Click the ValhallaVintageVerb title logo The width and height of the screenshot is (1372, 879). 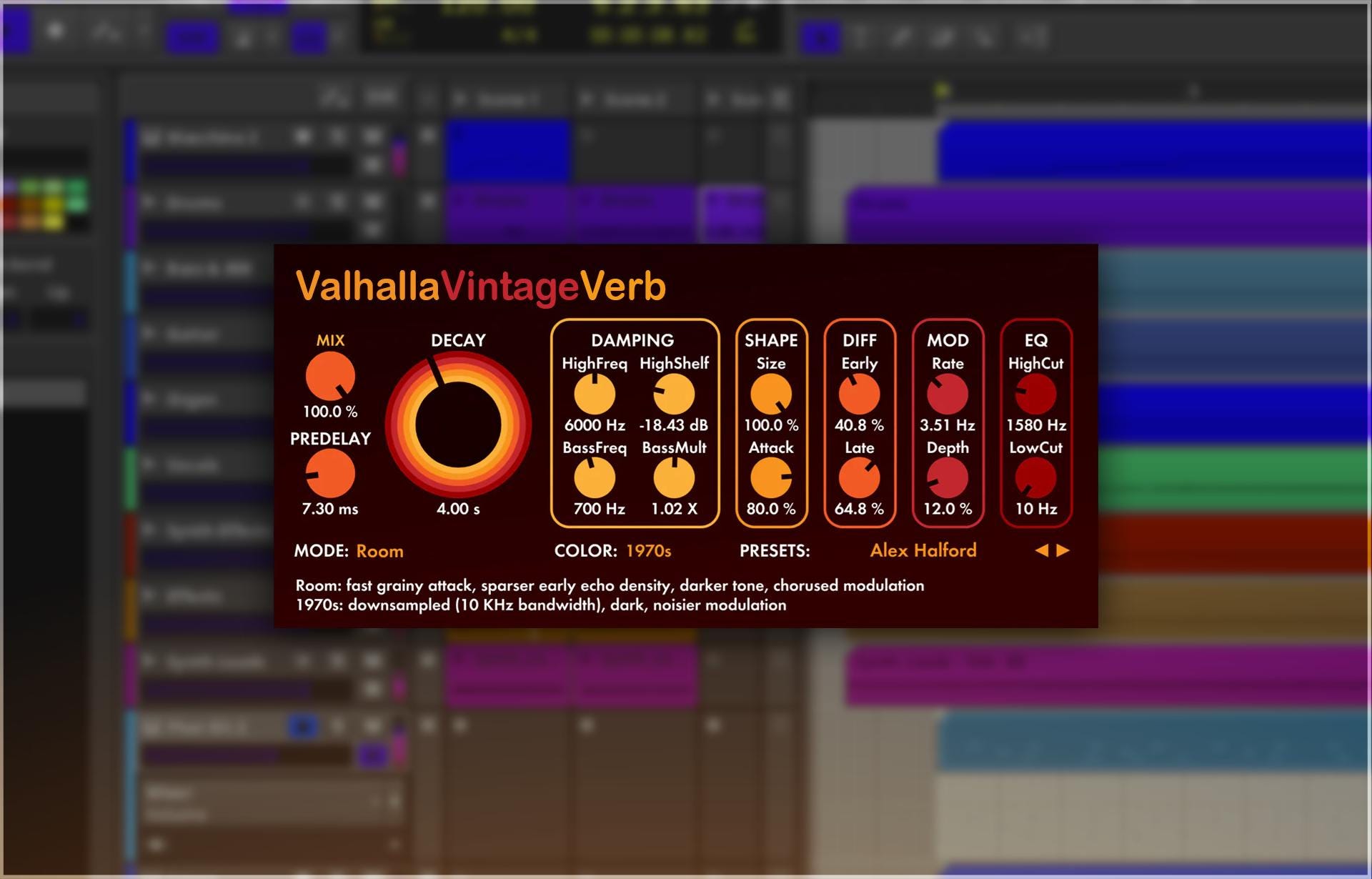point(480,287)
